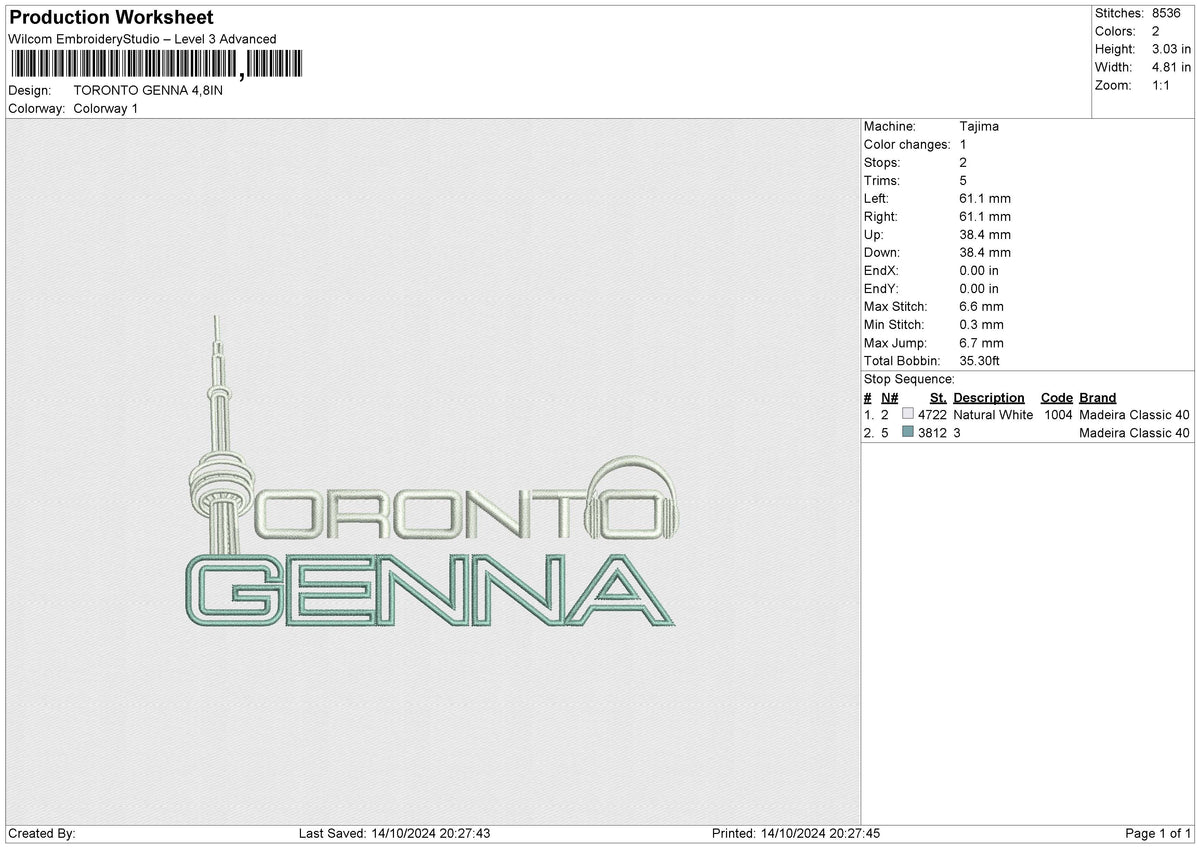Click the Max Jump value '6.7 mm'
This screenshot has height=848, width=1200.
click(x=981, y=342)
